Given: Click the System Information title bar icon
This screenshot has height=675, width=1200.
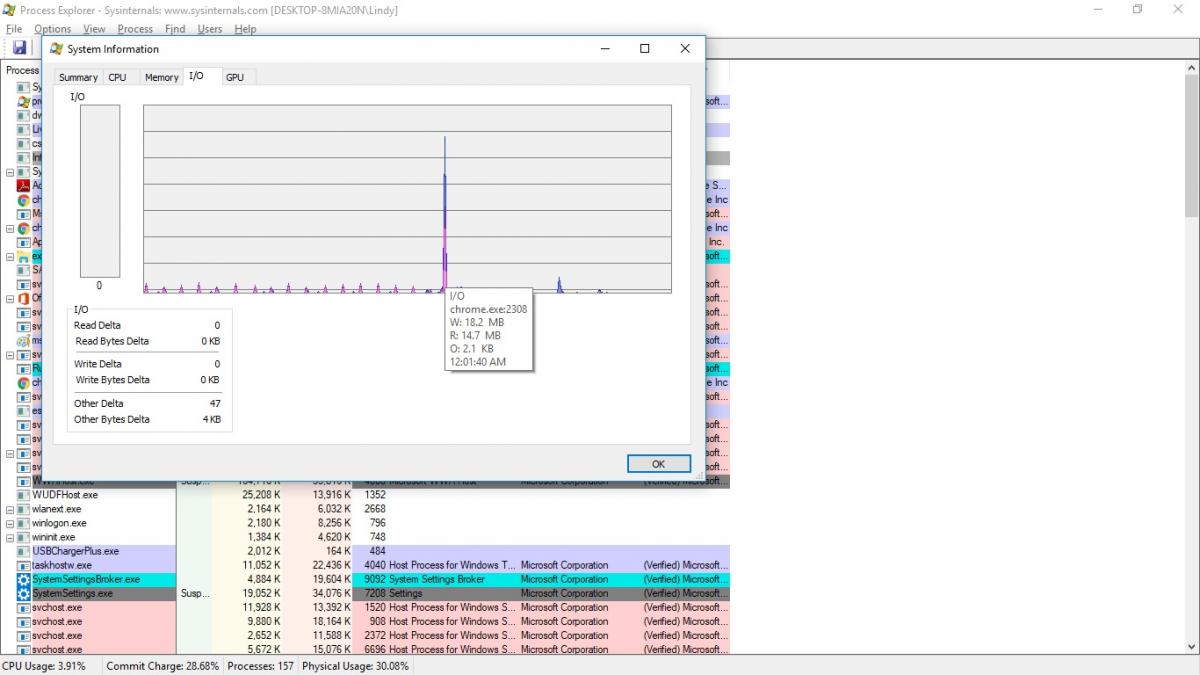Looking at the screenshot, I should click(57, 49).
